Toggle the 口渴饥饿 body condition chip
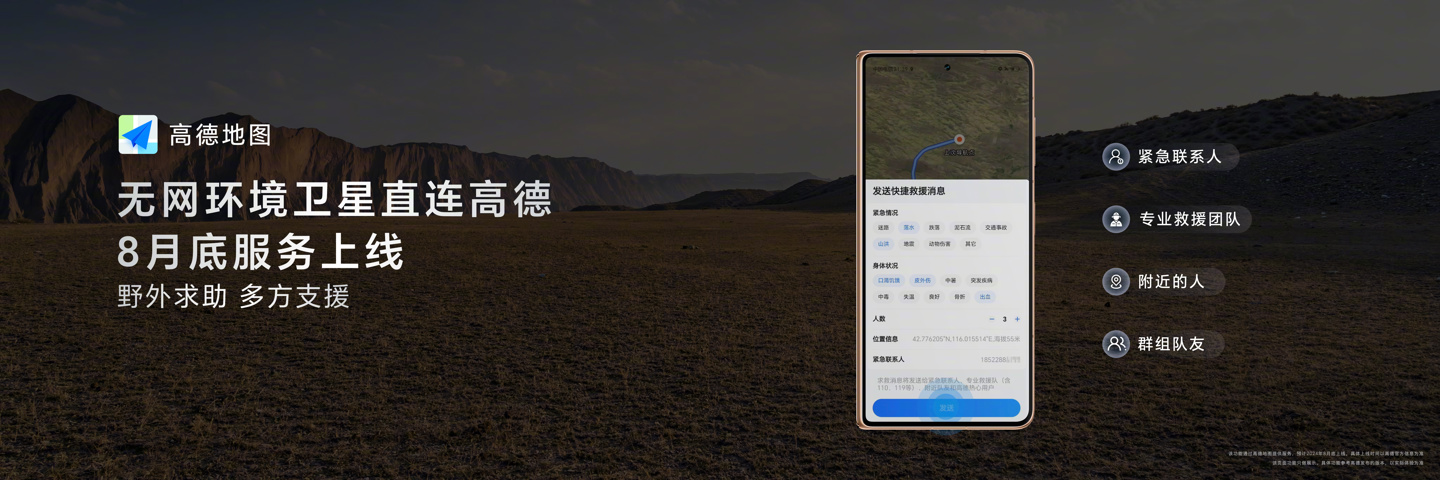Viewport: 1440px width, 480px height. 888,281
